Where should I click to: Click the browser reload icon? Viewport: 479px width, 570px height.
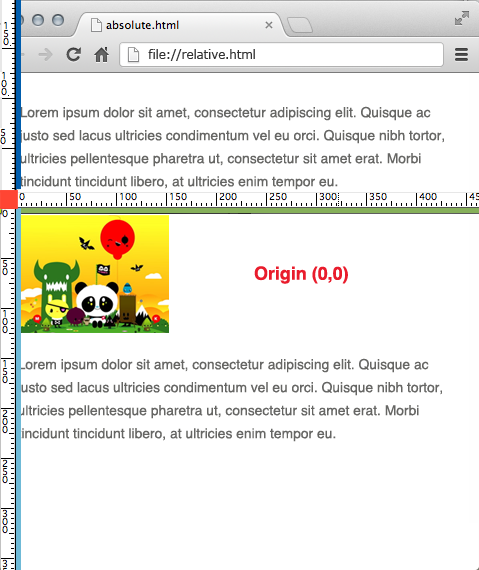tap(73, 55)
